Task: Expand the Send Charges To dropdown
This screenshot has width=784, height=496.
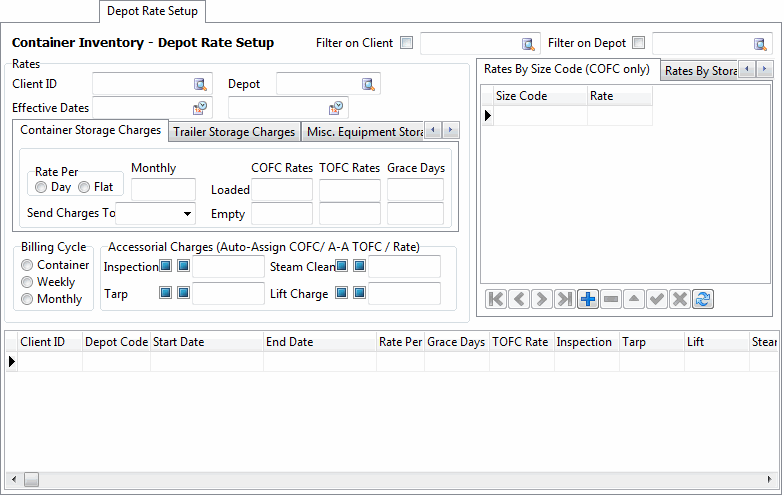Action: click(188, 213)
